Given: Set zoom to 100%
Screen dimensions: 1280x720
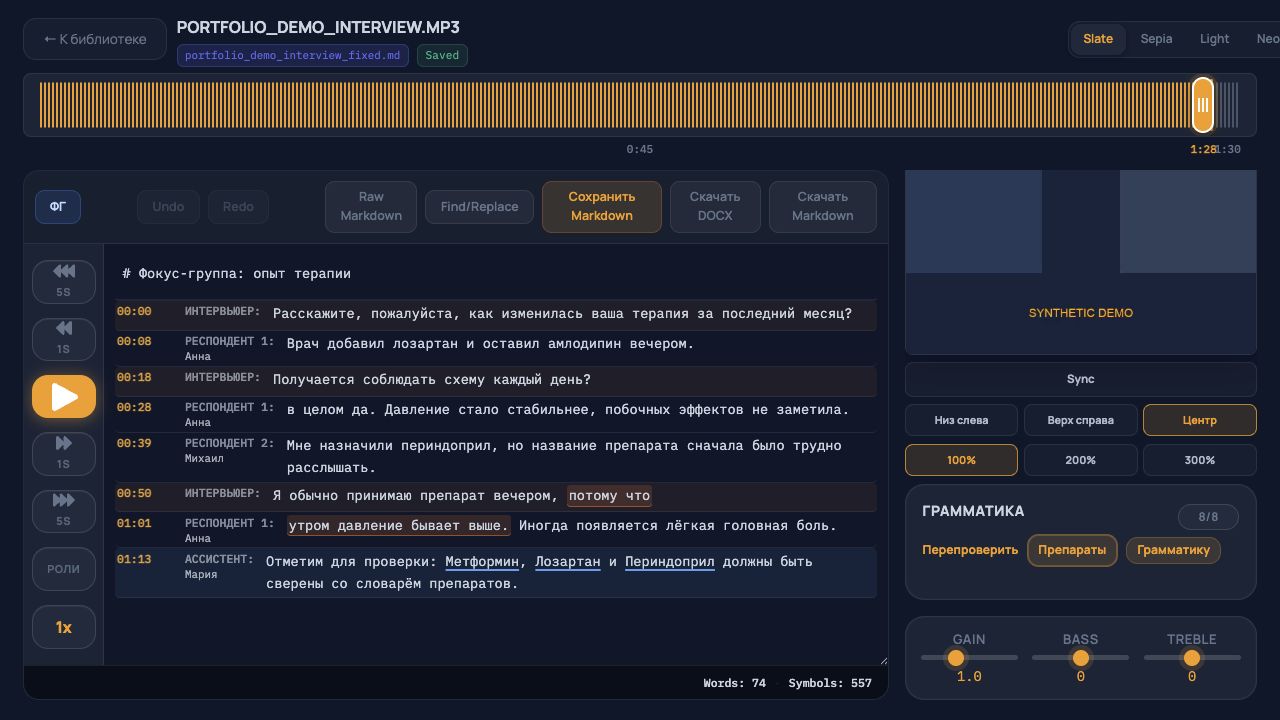Looking at the screenshot, I should [x=961, y=460].
